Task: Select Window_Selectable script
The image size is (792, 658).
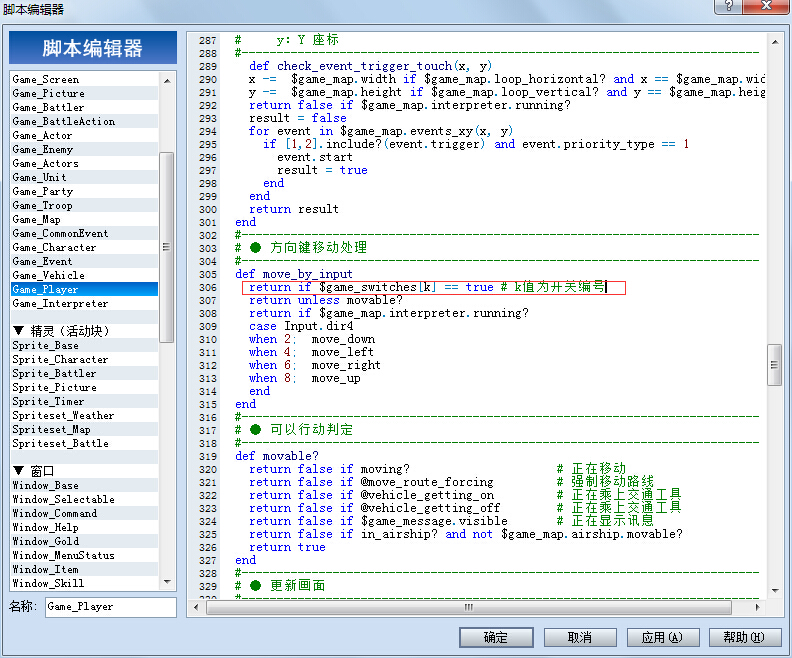Action: click(x=84, y=499)
